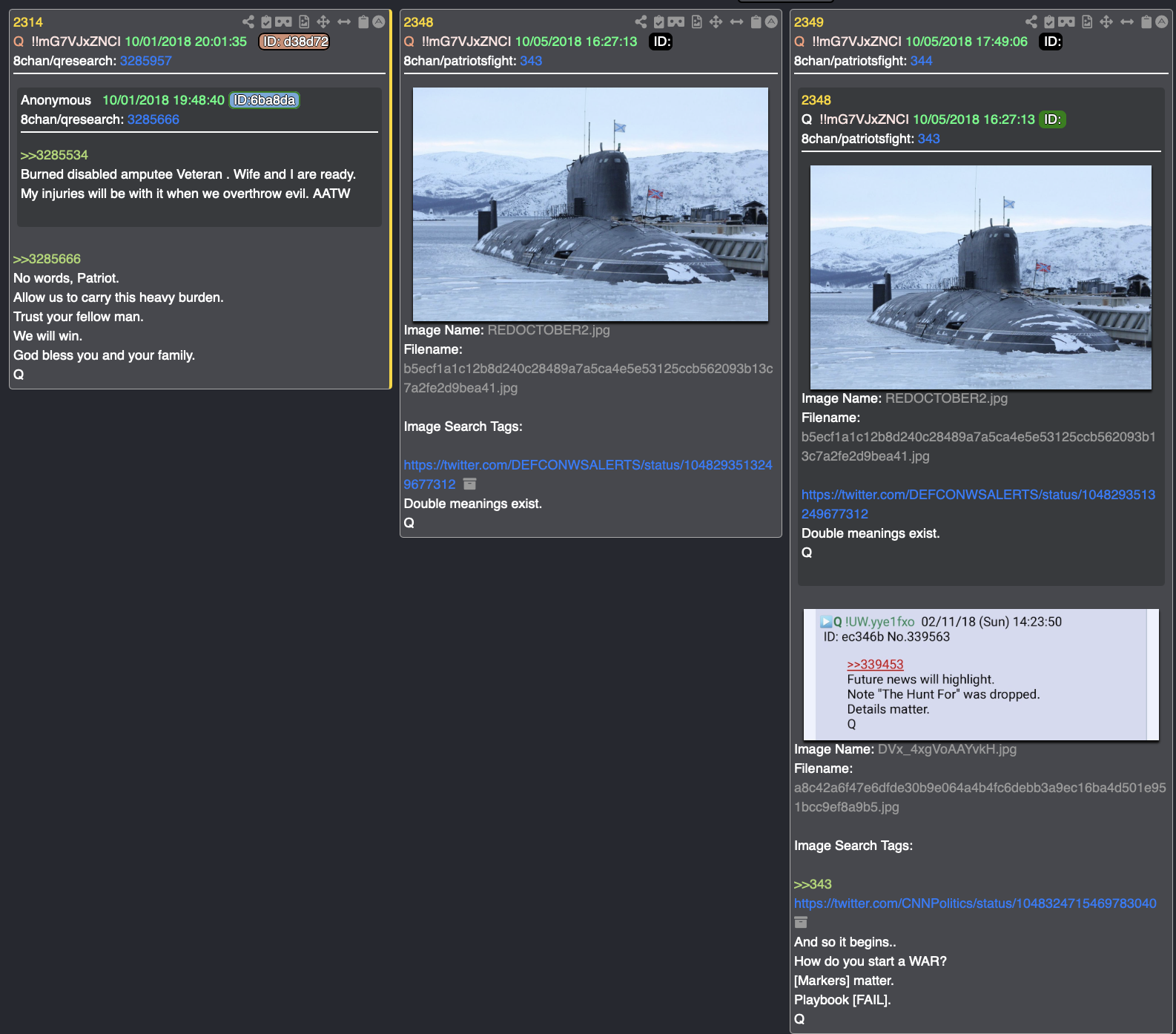Screen dimensions: 1176x1034
Task: Open patriotsfight link 343 in post 2348 card
Action: (x=531, y=61)
